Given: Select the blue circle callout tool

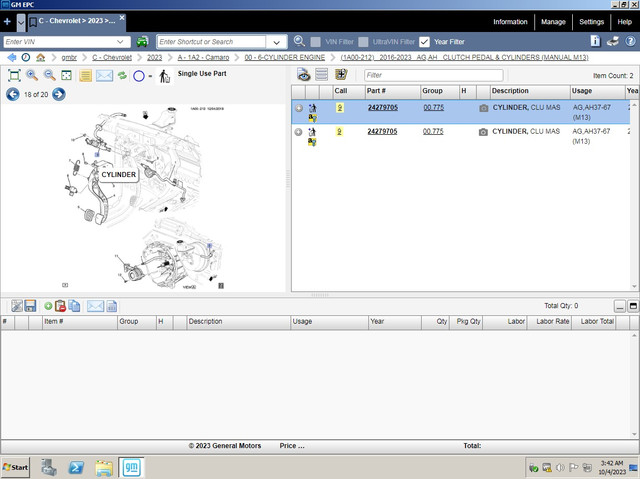Looking at the screenshot, I should click(139, 76).
